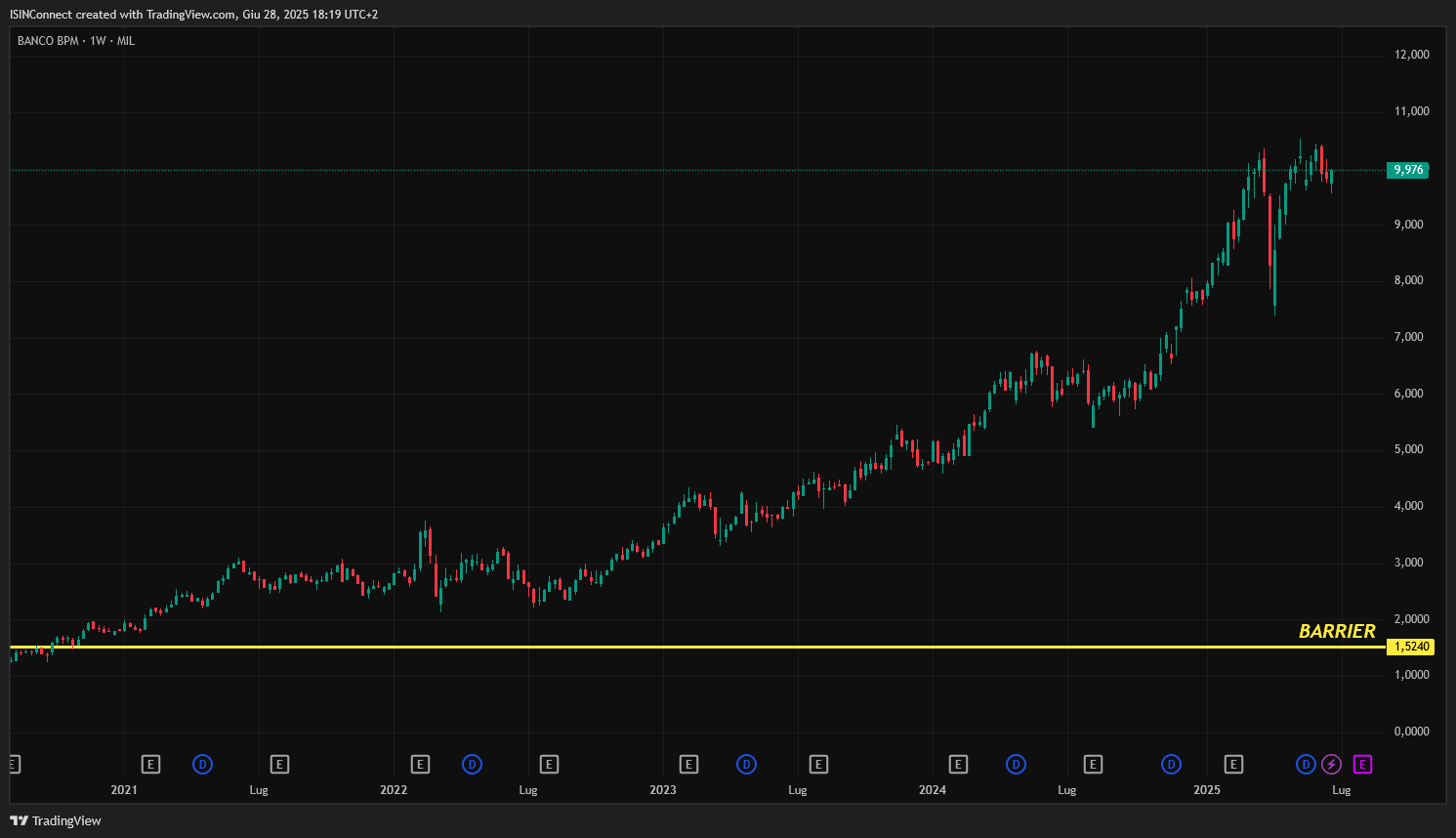Click the 12,000 price axis label

click(1411, 55)
